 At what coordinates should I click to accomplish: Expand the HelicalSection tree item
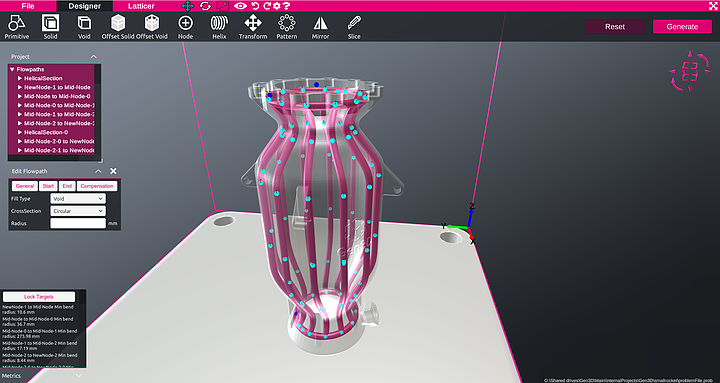click(x=20, y=79)
